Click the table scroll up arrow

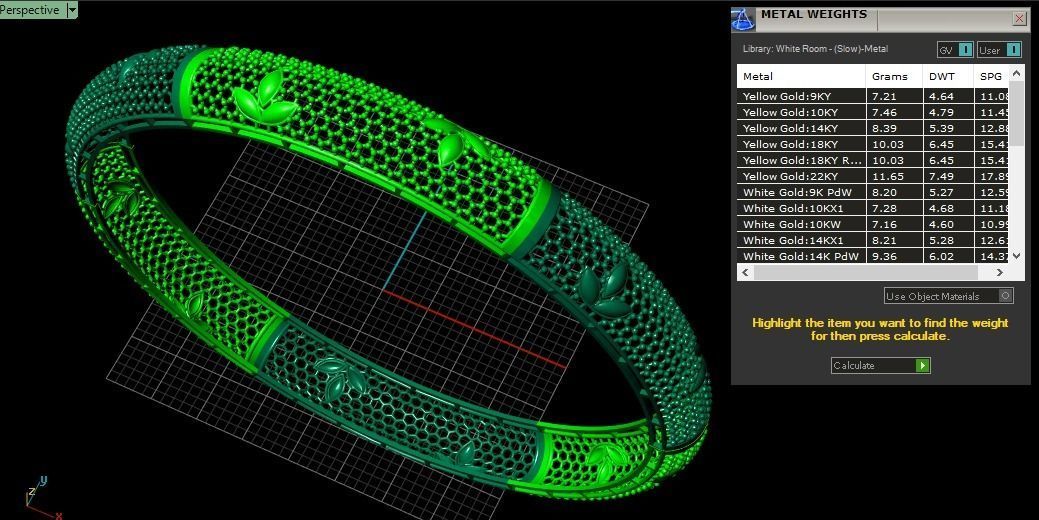(x=1016, y=72)
